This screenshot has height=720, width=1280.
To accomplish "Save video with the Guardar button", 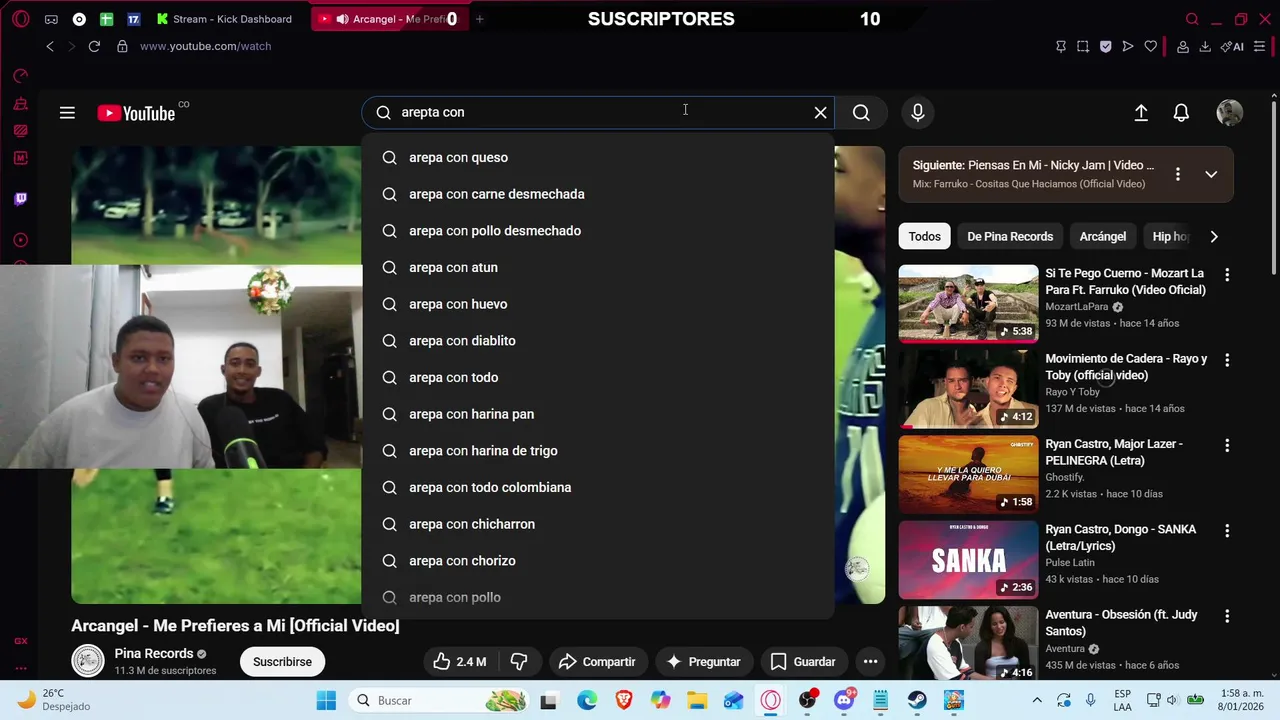I will [803, 662].
